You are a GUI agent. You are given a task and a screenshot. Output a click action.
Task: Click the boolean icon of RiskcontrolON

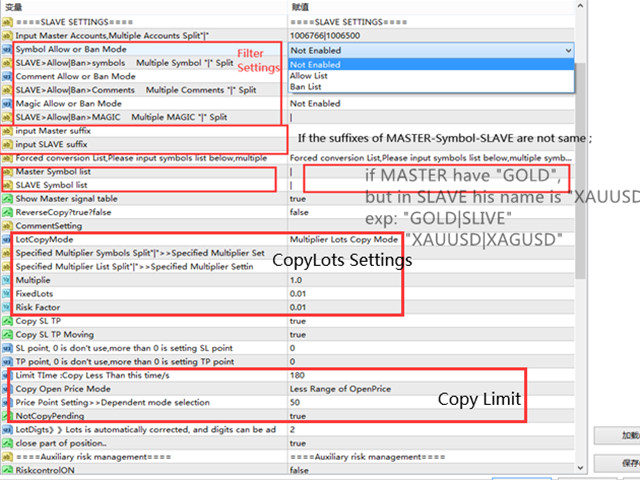tap(7, 470)
